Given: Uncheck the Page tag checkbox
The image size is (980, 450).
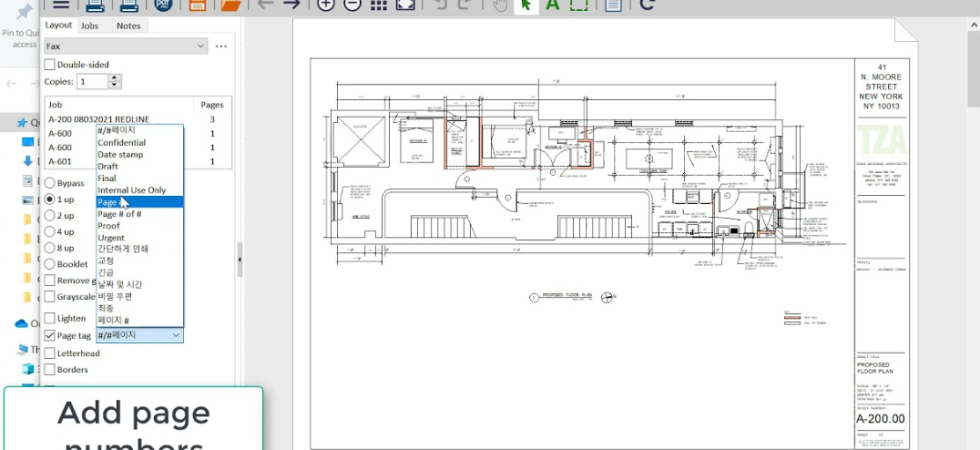Looking at the screenshot, I should [x=49, y=336].
